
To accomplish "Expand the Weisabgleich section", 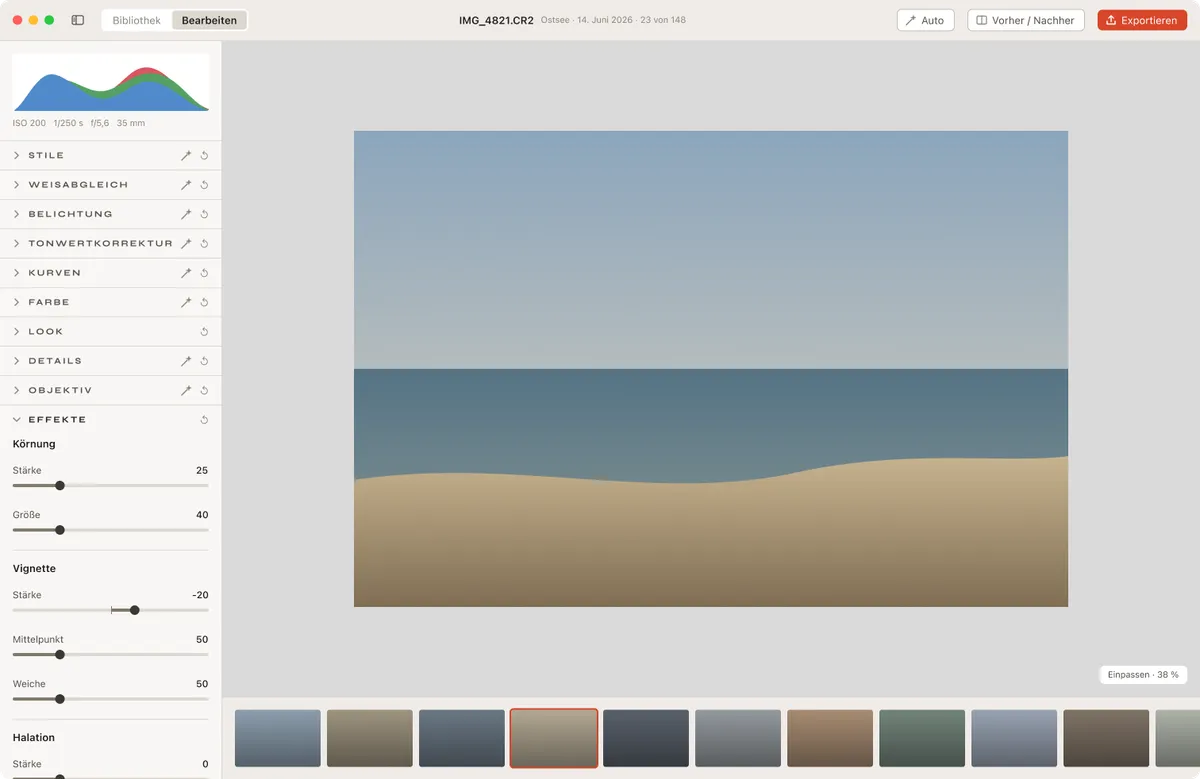I will tap(17, 185).
